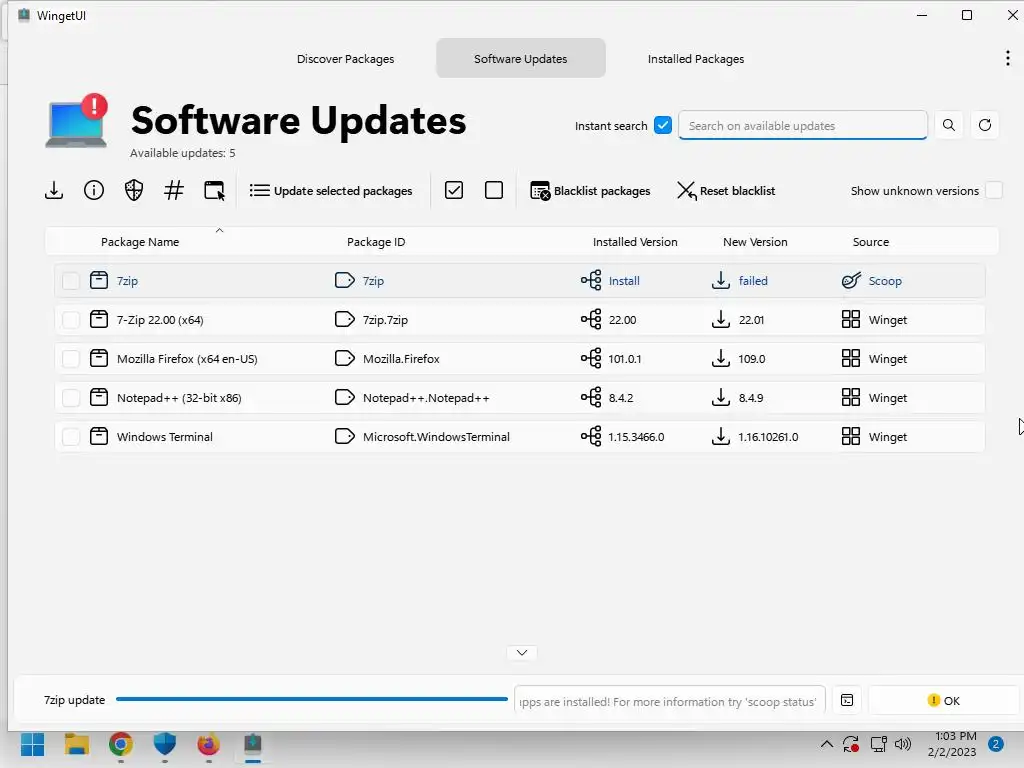Sort by Installed Version column
The height and width of the screenshot is (768, 1024).
click(635, 242)
